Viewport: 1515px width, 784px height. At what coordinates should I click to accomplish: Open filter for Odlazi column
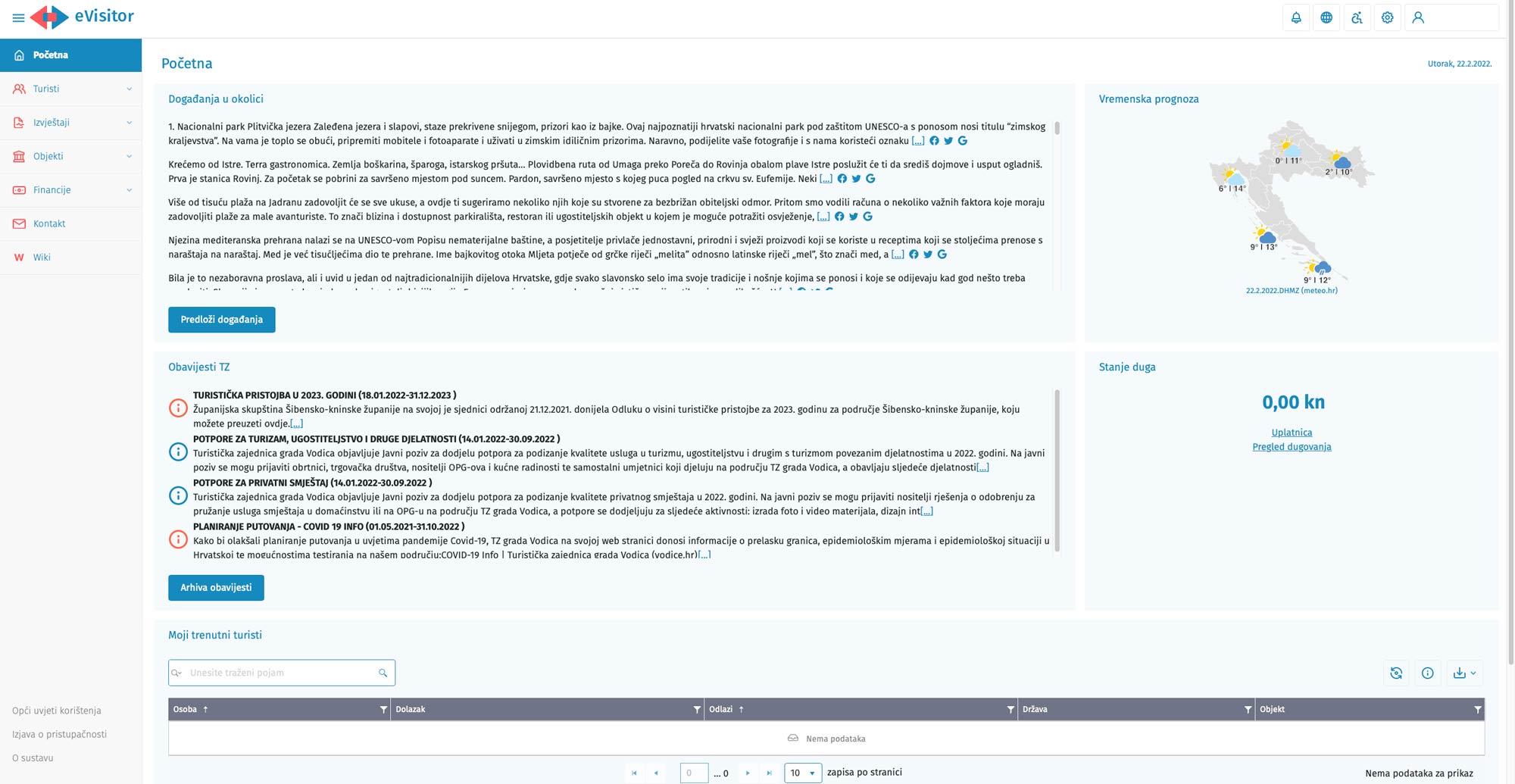tap(1011, 710)
